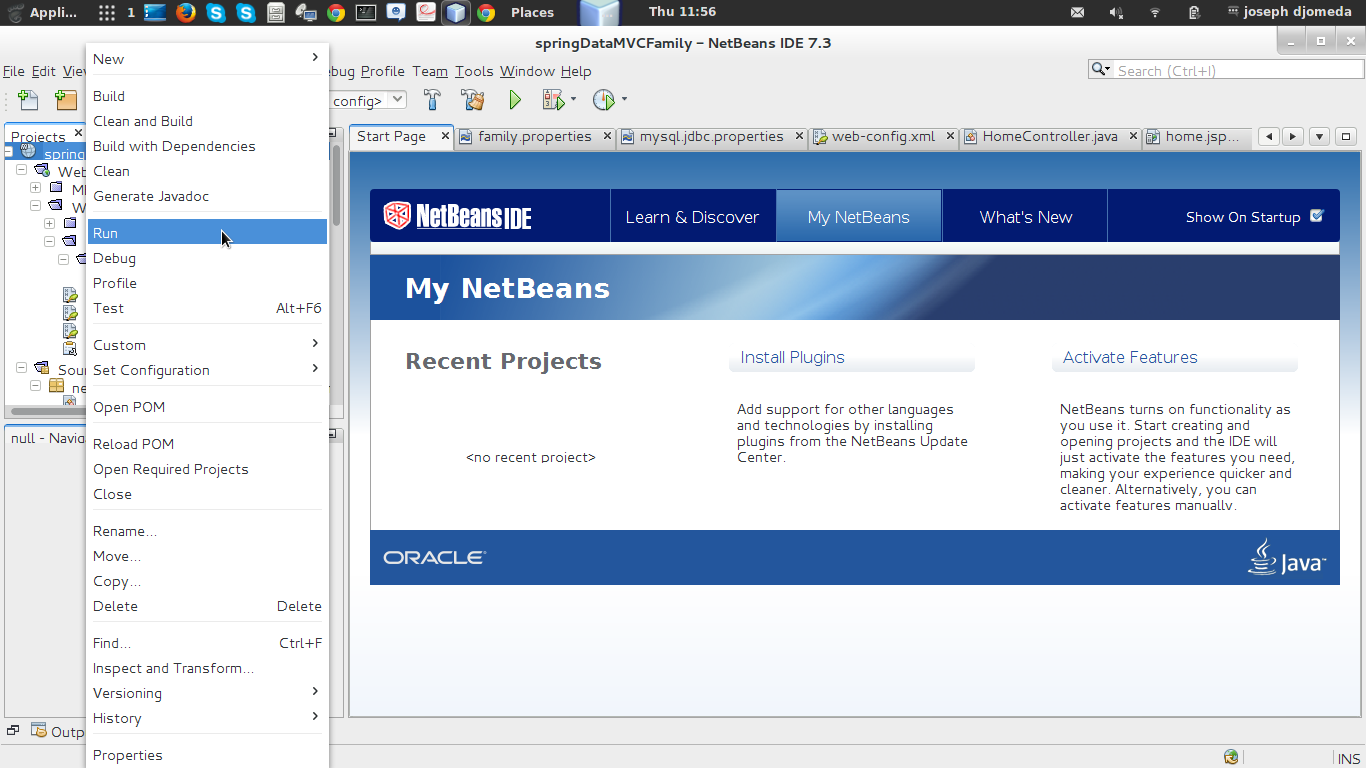Open the terminal icon in top panel

coord(366,12)
